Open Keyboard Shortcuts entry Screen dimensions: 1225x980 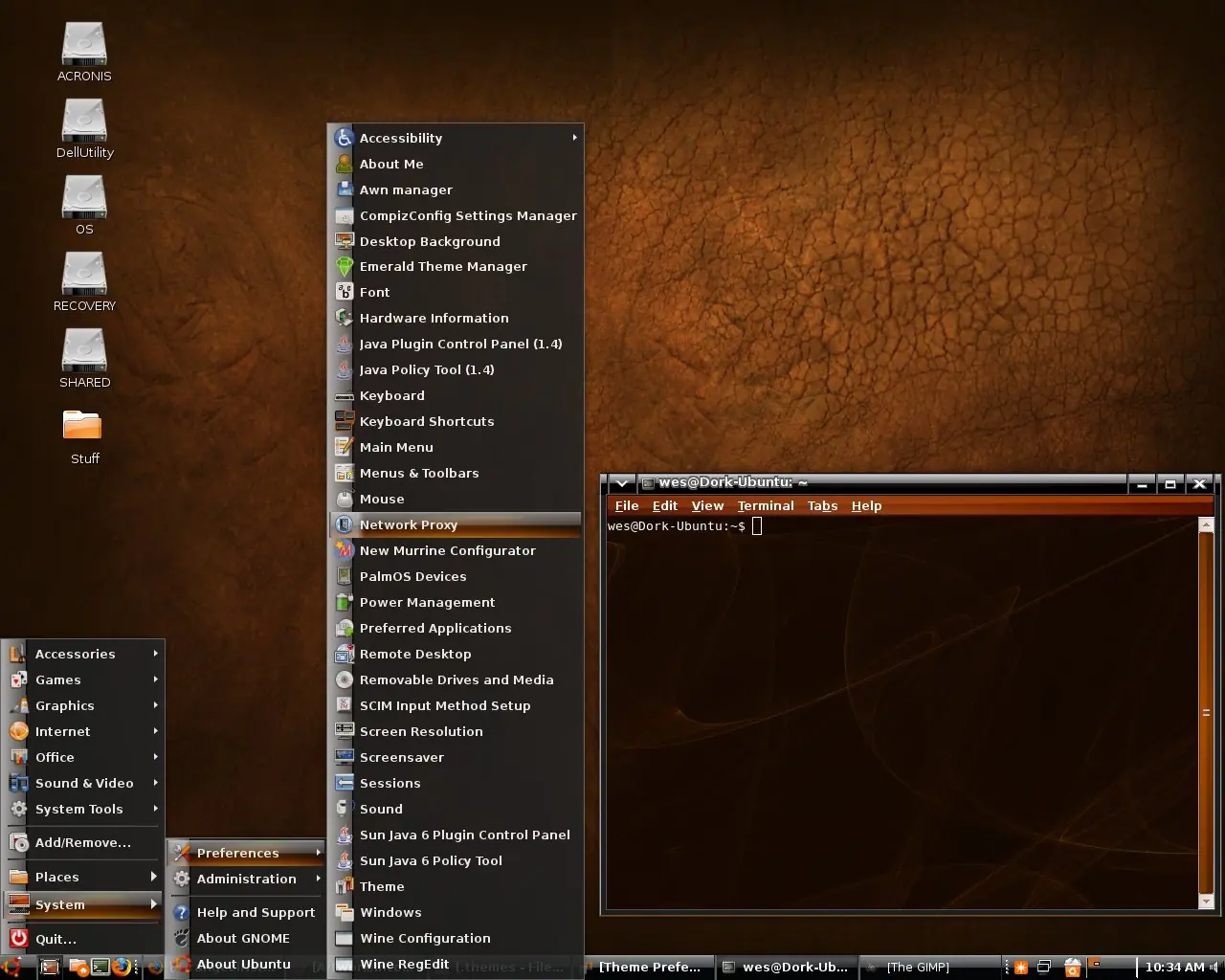pos(456,422)
